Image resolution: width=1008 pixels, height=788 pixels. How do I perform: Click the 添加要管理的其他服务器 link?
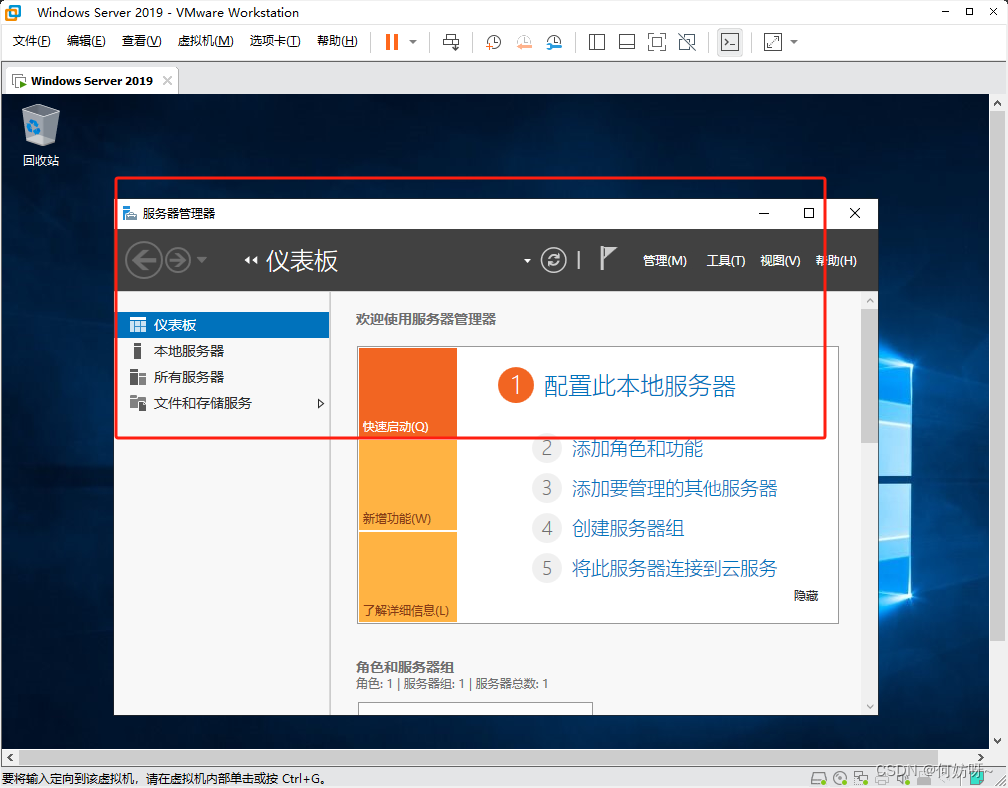(674, 488)
